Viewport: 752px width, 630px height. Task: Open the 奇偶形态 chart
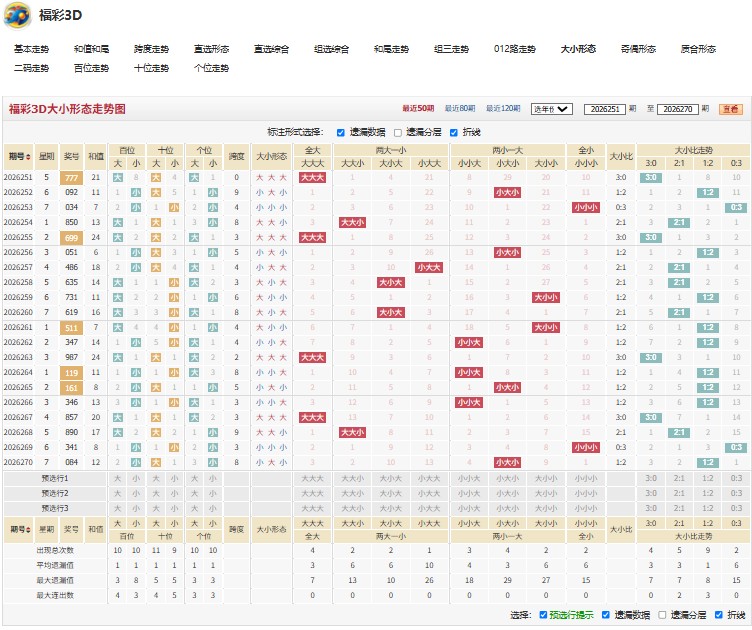point(638,49)
